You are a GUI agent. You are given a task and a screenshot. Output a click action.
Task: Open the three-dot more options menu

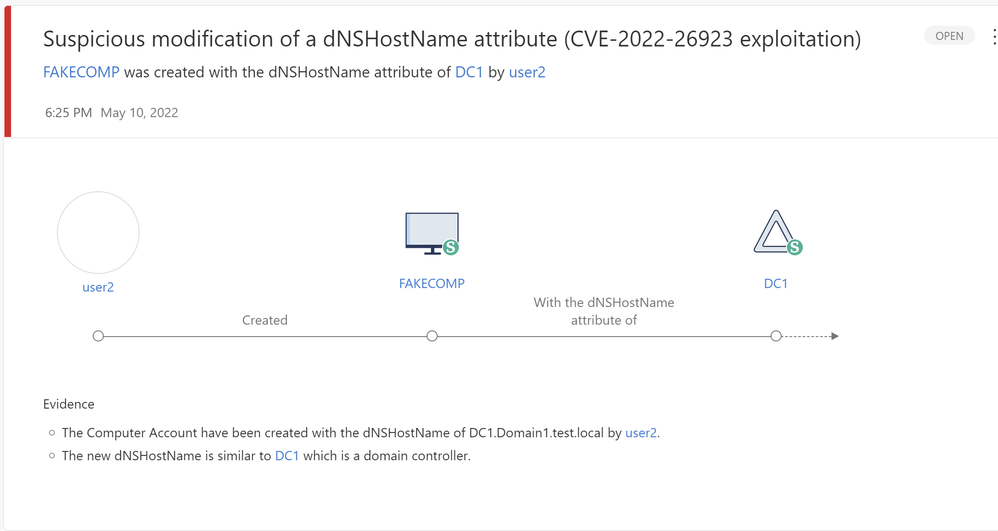click(x=993, y=36)
